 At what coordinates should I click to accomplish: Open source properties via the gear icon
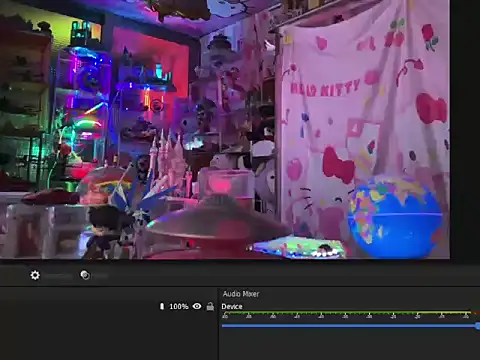(35, 275)
